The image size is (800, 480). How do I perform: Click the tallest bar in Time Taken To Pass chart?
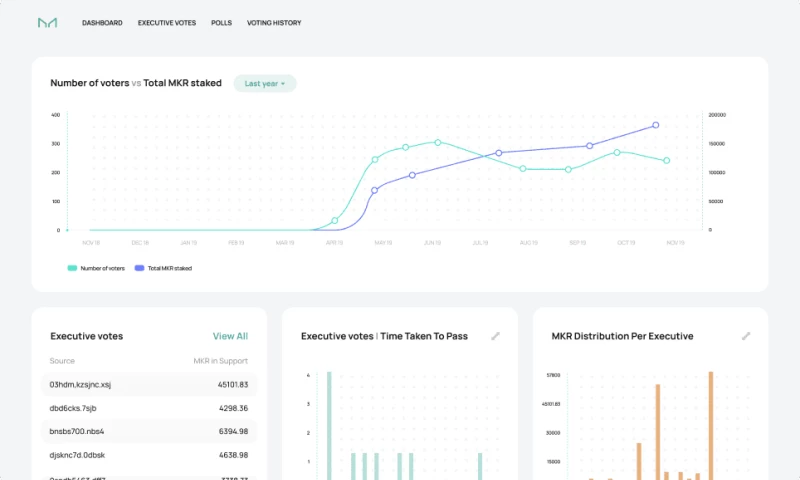pyautogui.click(x=329, y=425)
